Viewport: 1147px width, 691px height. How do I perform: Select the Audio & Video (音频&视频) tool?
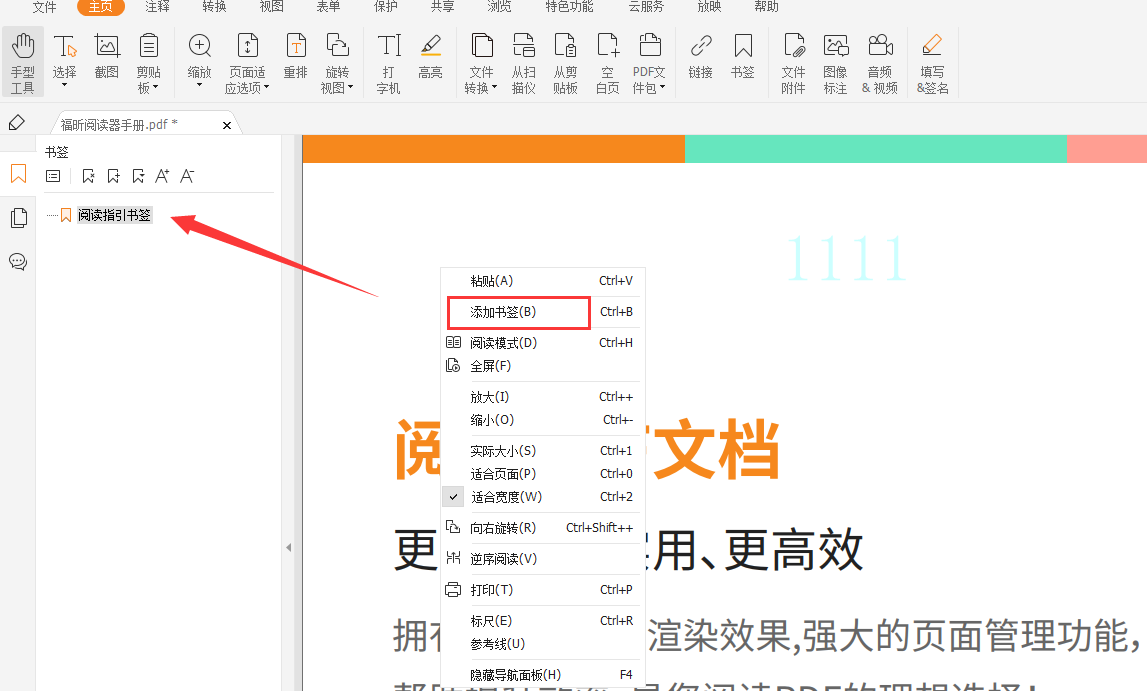click(x=880, y=60)
